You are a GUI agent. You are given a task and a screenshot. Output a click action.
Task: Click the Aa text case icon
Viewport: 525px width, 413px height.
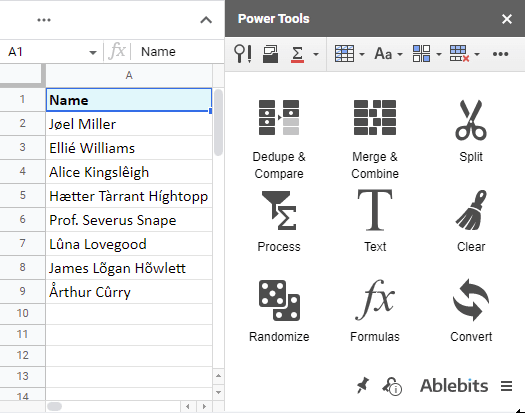383,54
